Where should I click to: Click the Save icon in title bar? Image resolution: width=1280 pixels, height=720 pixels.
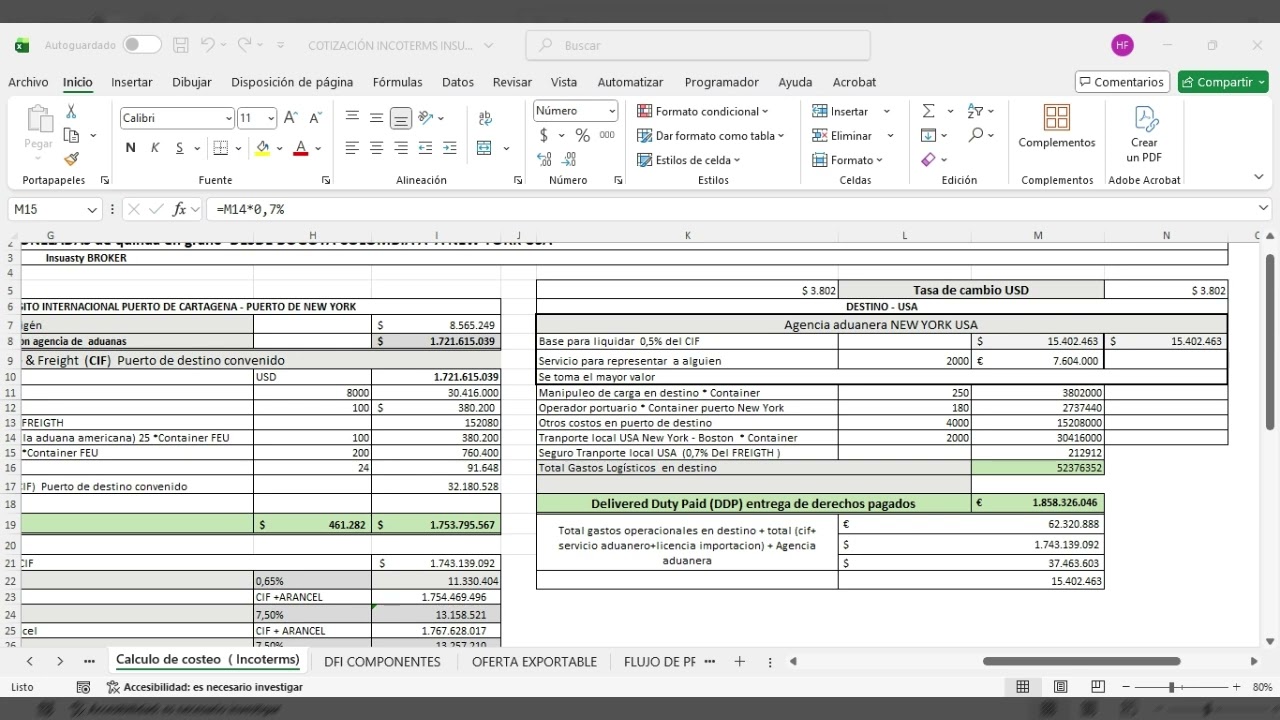pyautogui.click(x=181, y=45)
